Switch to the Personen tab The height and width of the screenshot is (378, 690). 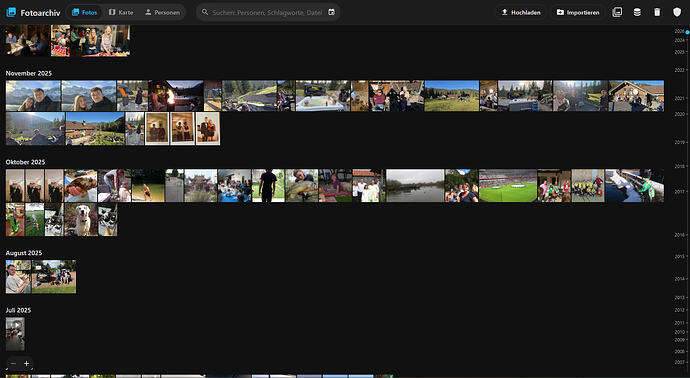click(162, 12)
